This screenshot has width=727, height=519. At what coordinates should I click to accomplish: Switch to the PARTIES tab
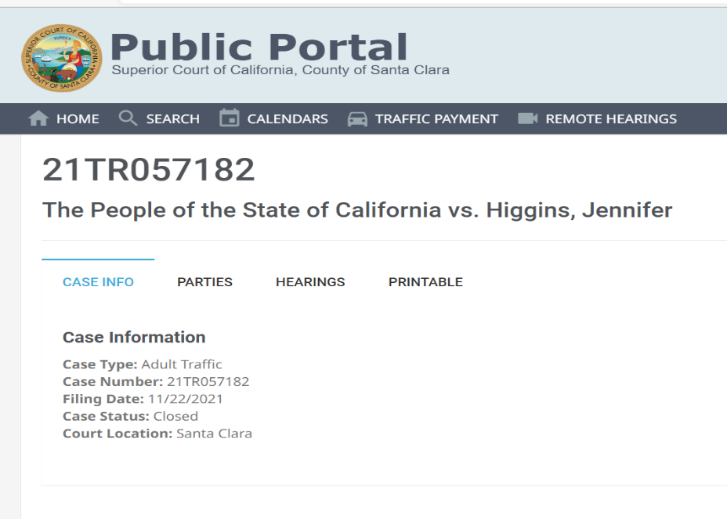tap(205, 282)
